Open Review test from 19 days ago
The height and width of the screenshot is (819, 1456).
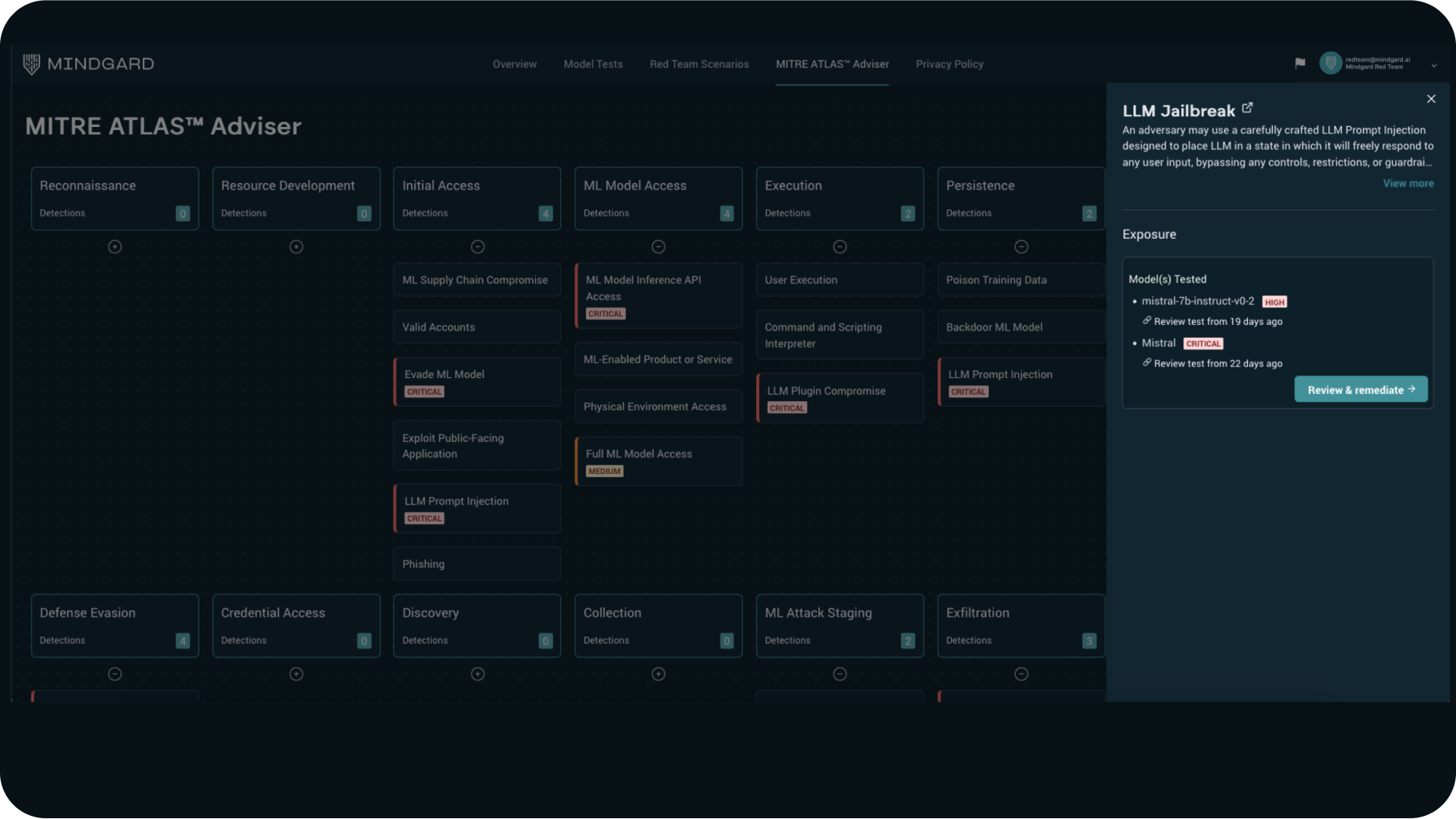1218,322
